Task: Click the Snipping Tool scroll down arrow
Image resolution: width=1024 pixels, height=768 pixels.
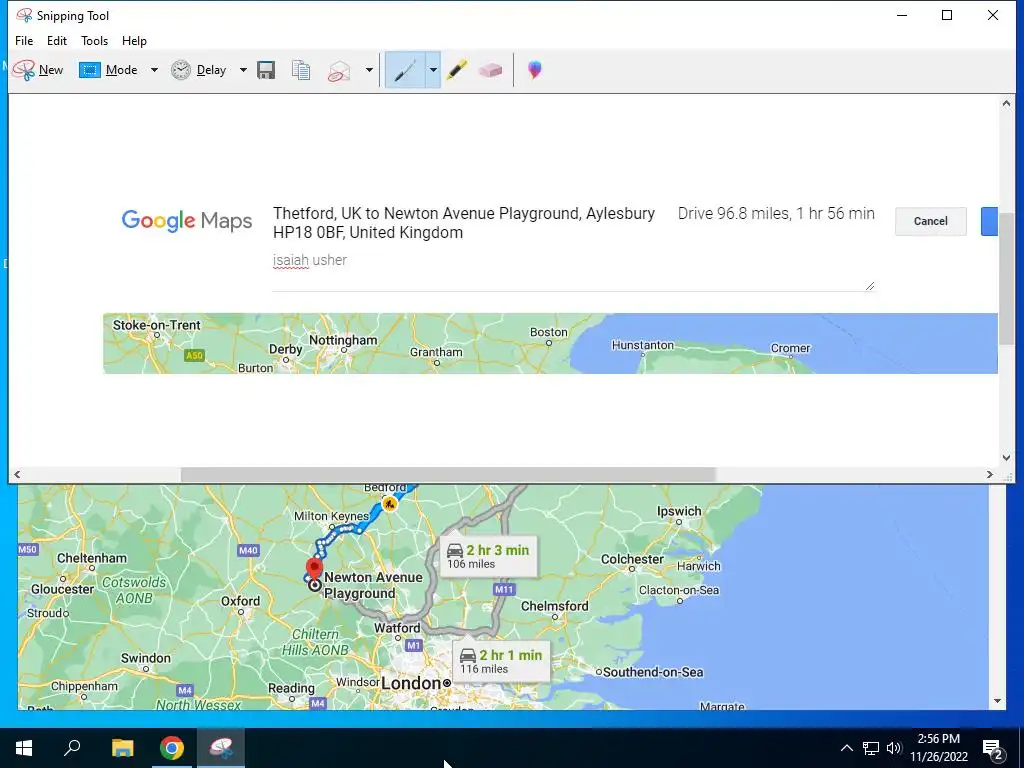Action: click(x=1006, y=458)
